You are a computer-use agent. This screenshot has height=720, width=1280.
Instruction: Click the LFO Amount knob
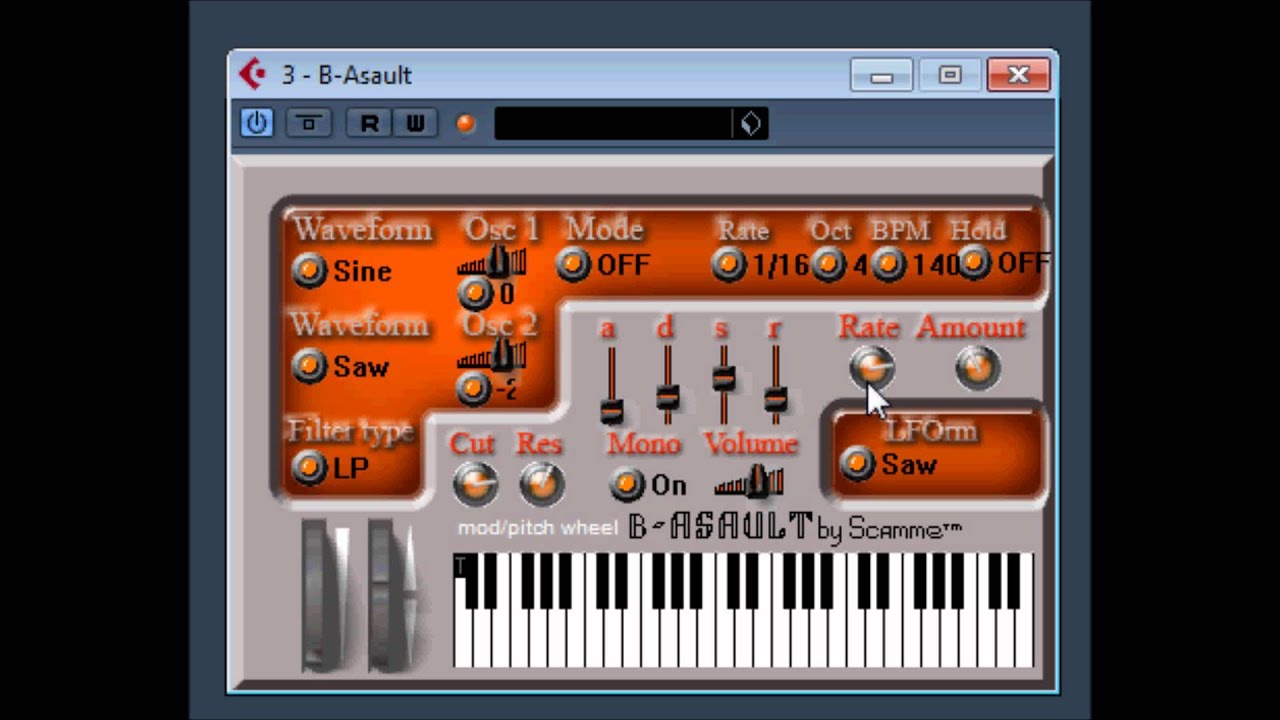[977, 368]
